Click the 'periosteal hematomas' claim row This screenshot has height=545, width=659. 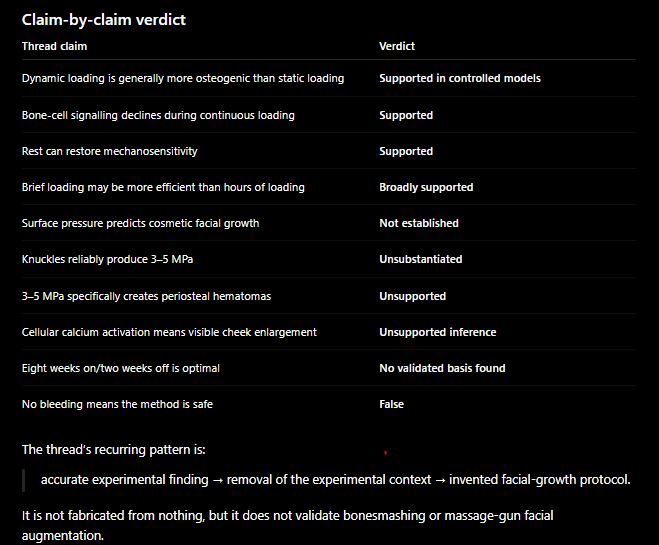(329, 296)
